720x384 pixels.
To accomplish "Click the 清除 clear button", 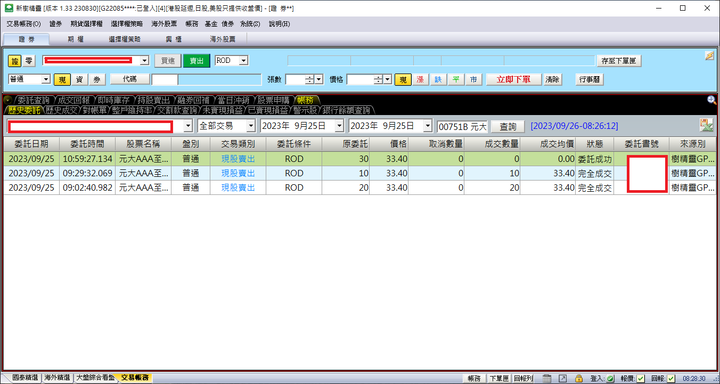I will coord(553,79).
